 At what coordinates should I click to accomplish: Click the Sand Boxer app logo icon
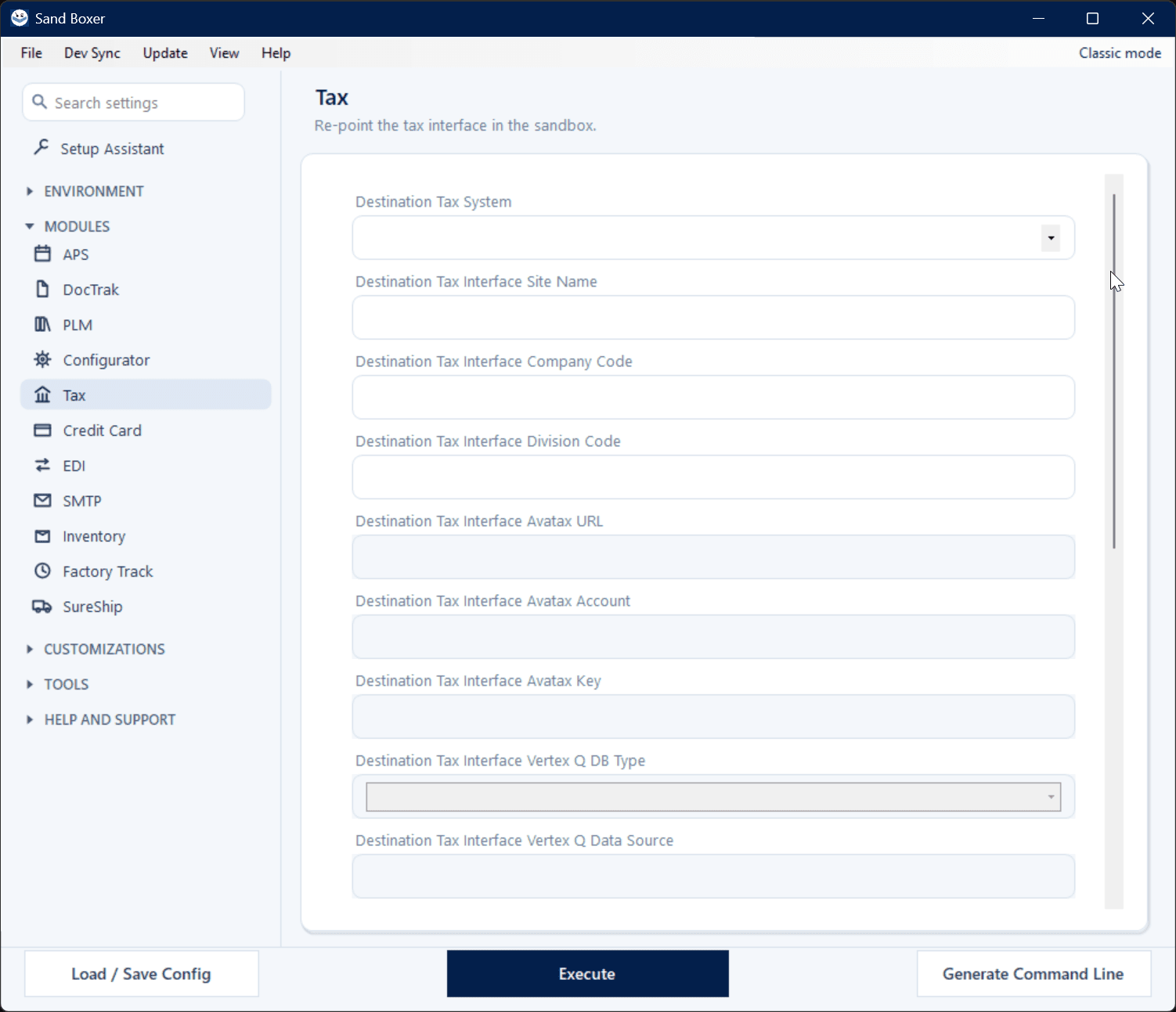pyautogui.click(x=20, y=17)
